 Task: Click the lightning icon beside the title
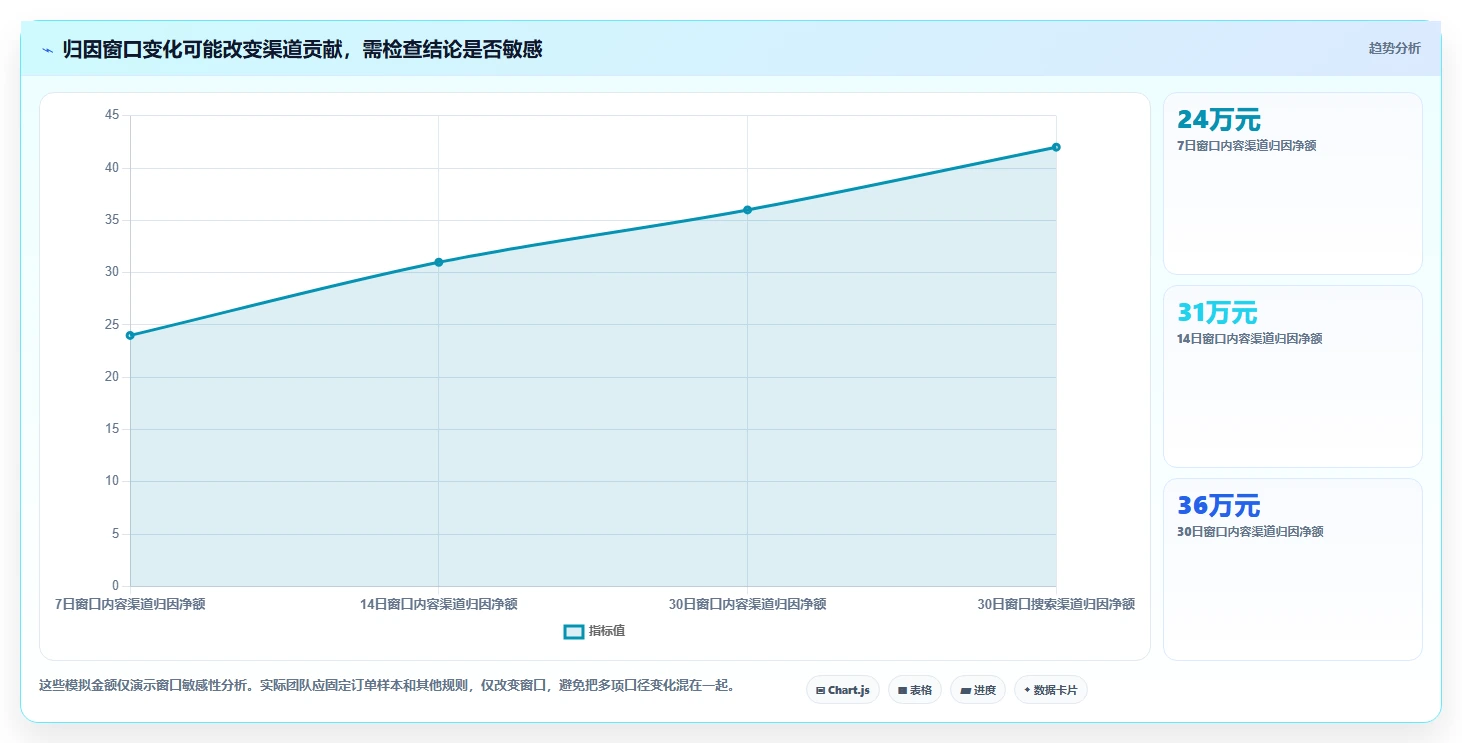[47, 49]
